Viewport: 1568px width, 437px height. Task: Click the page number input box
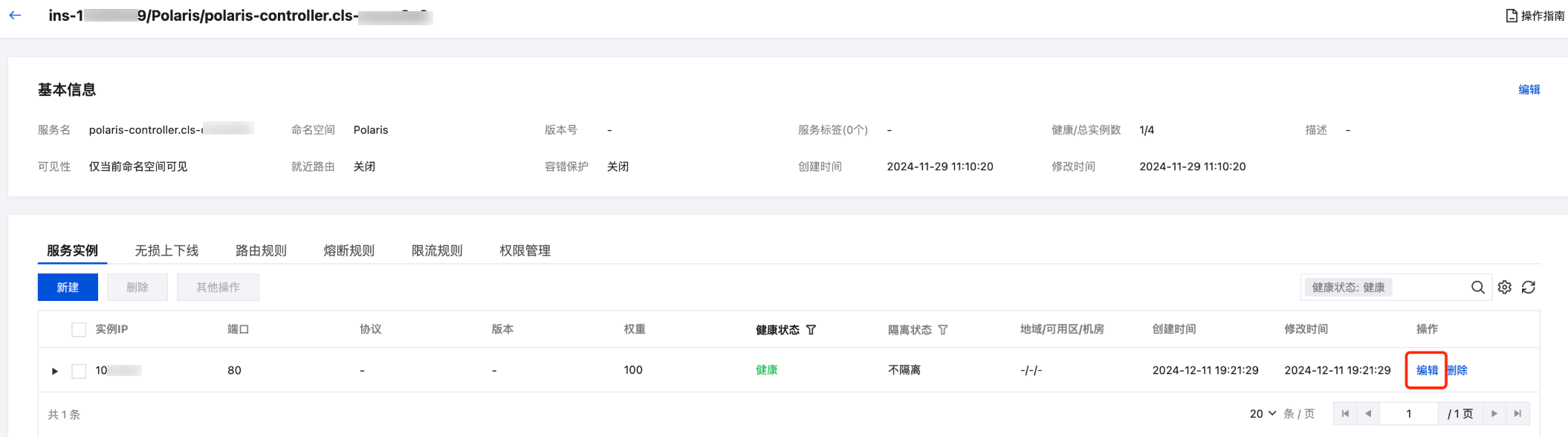click(1409, 414)
